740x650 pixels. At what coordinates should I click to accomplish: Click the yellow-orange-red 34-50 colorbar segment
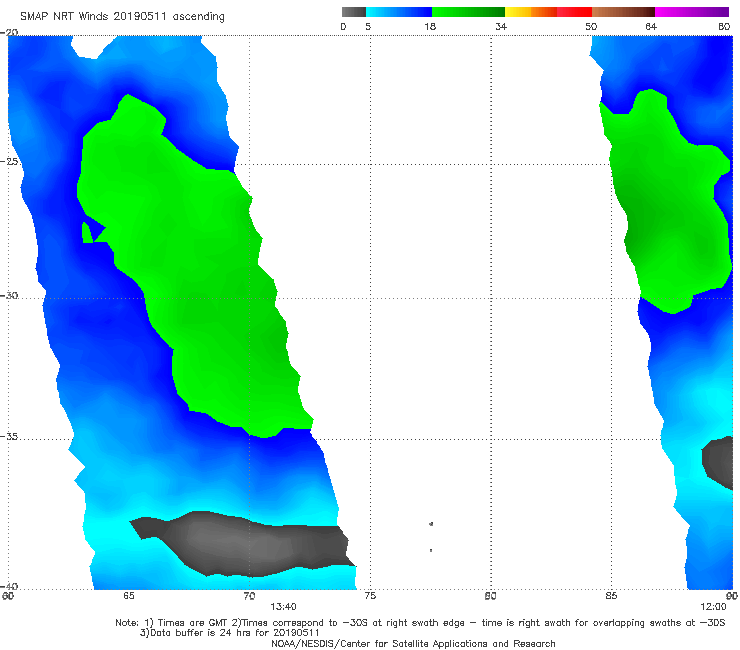click(548, 12)
